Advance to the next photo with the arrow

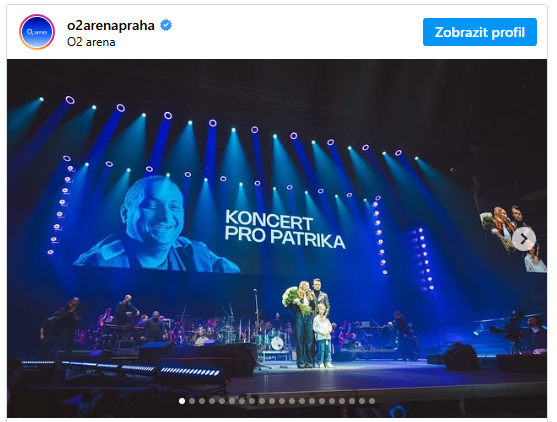click(x=524, y=239)
